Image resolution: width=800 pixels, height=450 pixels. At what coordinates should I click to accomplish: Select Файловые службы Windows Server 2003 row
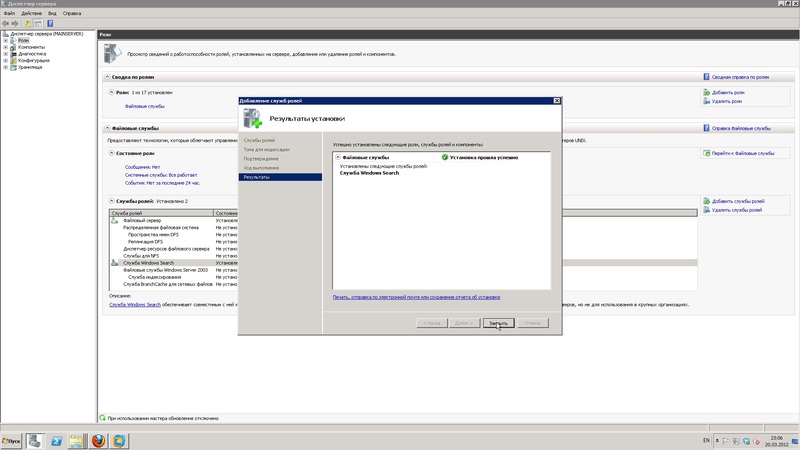tap(165, 270)
